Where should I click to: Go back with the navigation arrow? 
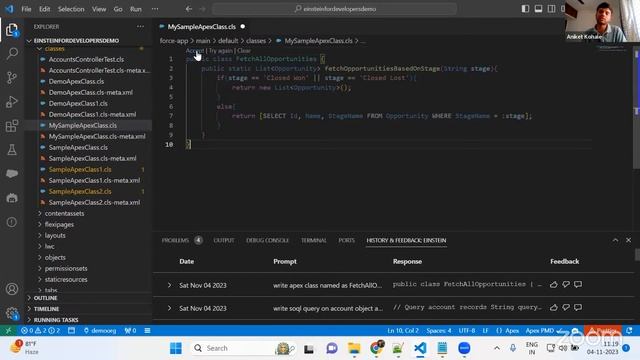(189, 9)
